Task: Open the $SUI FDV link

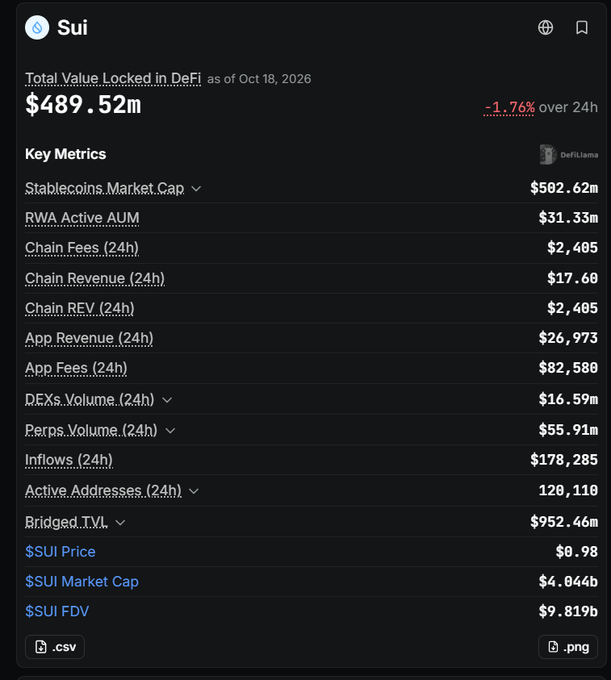Action: (57, 611)
